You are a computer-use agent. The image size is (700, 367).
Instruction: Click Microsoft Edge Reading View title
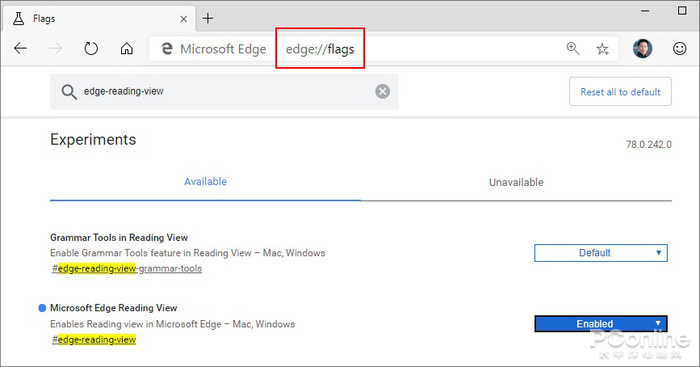tap(113, 308)
